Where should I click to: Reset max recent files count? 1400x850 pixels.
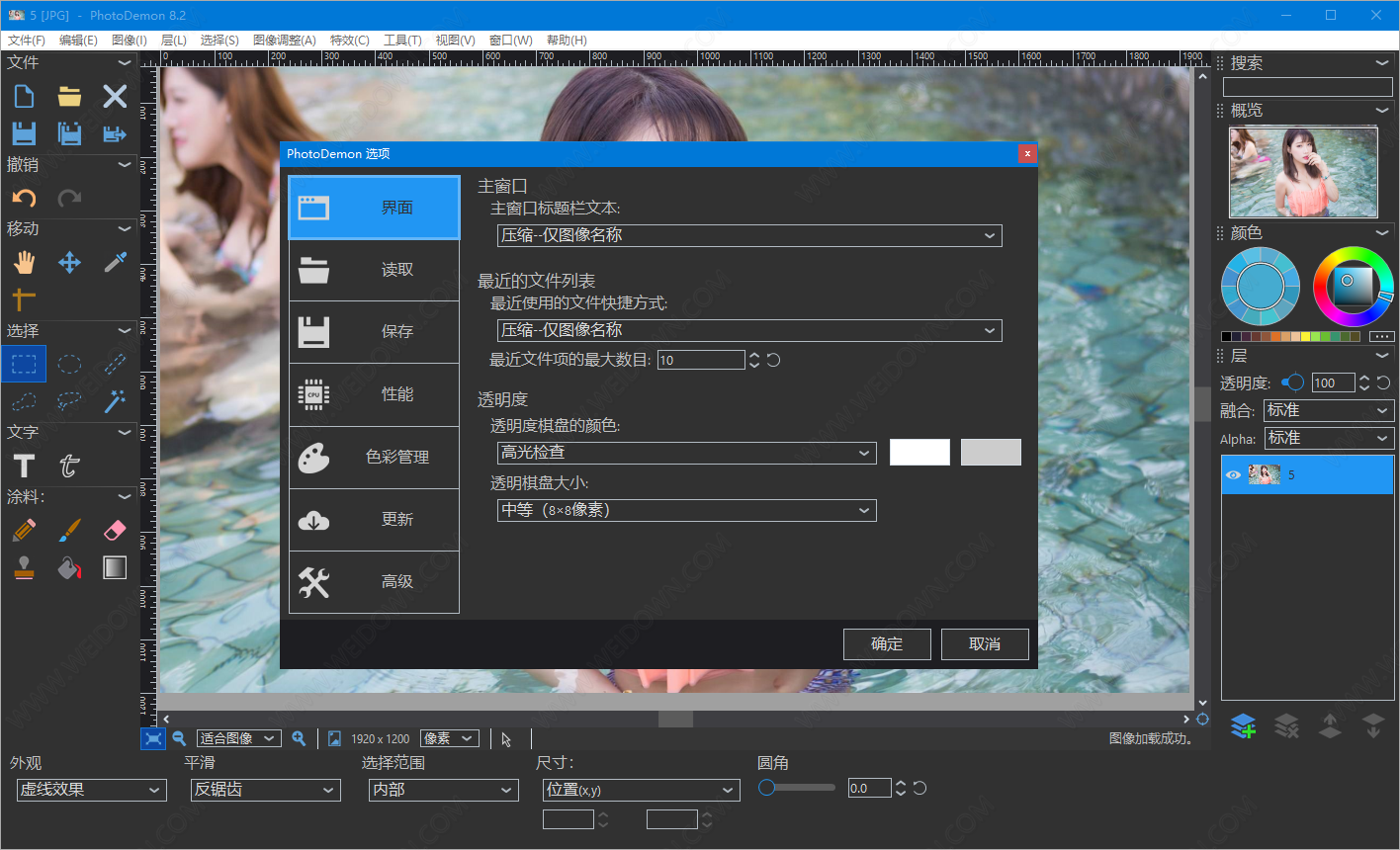tap(774, 360)
